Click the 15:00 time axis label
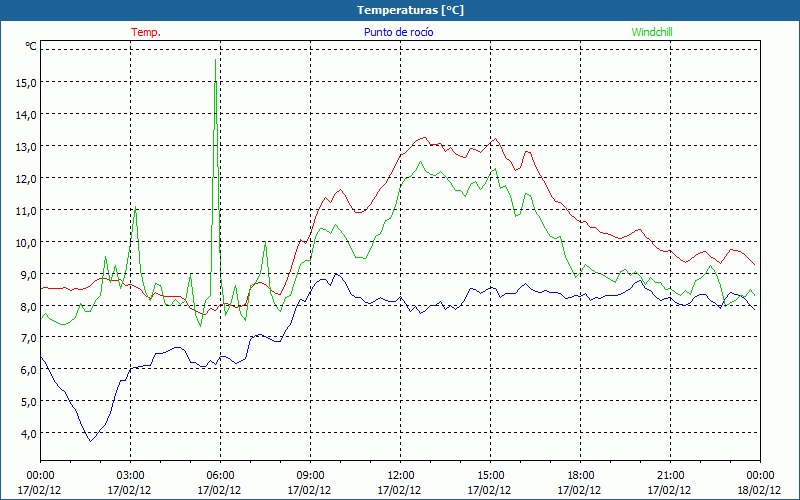 coord(490,476)
